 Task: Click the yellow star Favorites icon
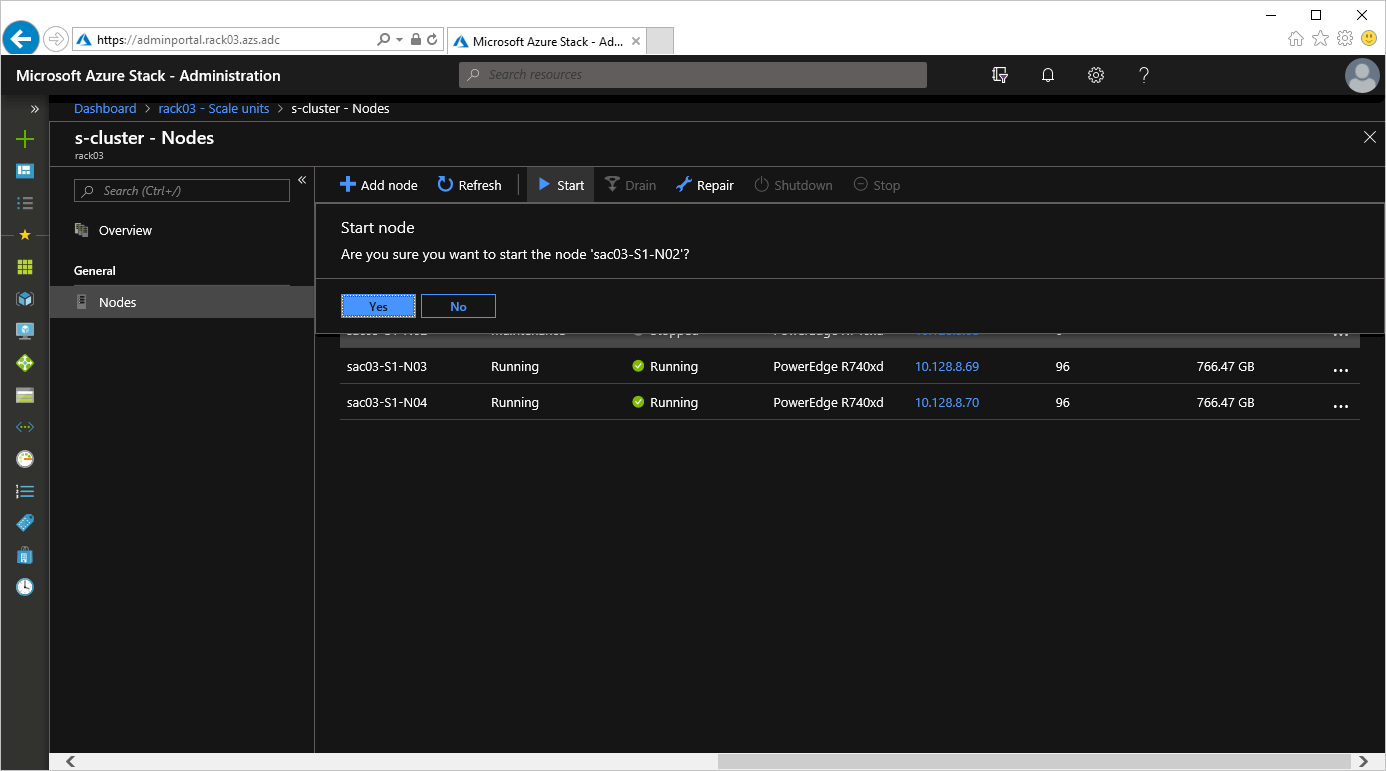(x=25, y=235)
